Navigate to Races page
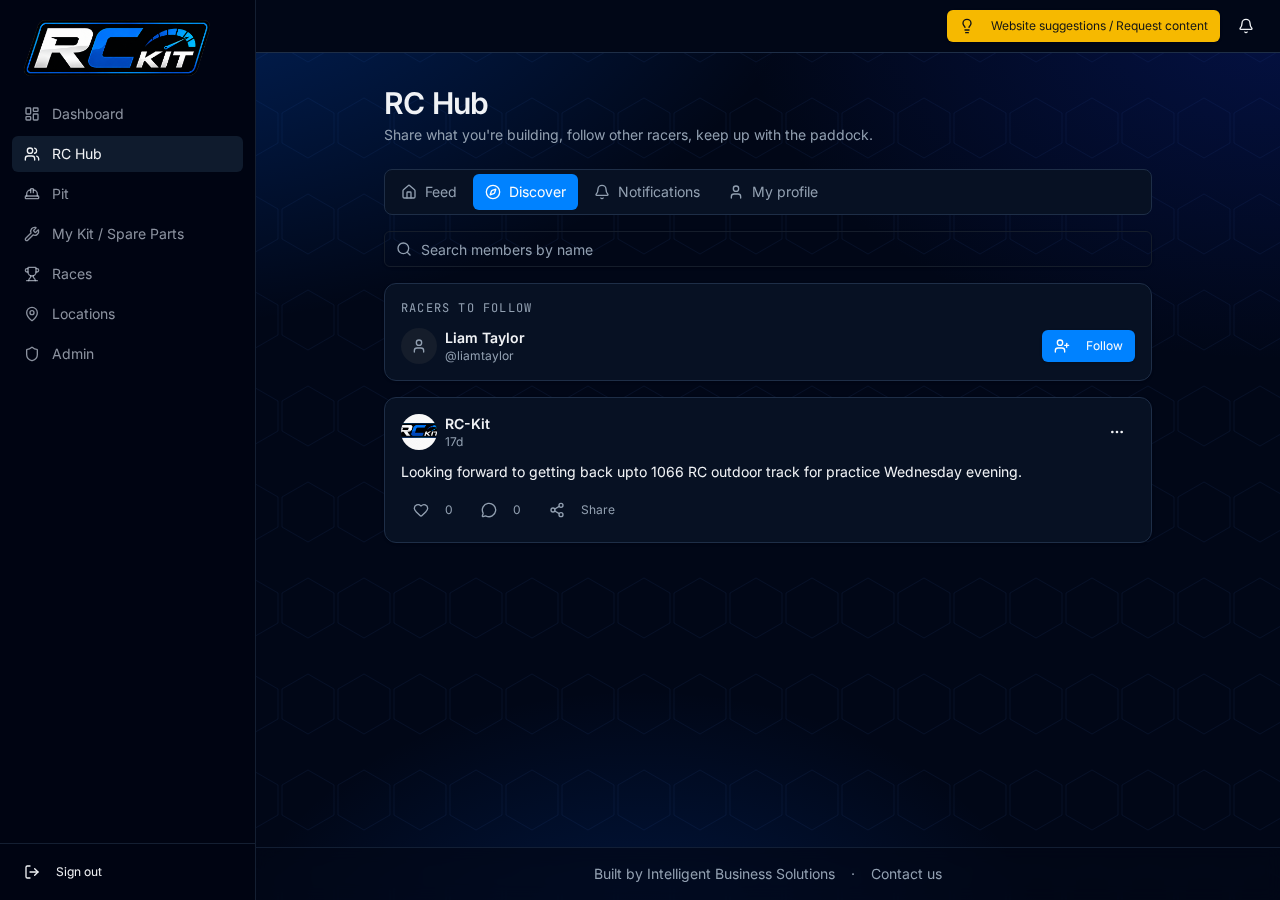Image resolution: width=1280 pixels, height=900 pixels. pos(127,274)
